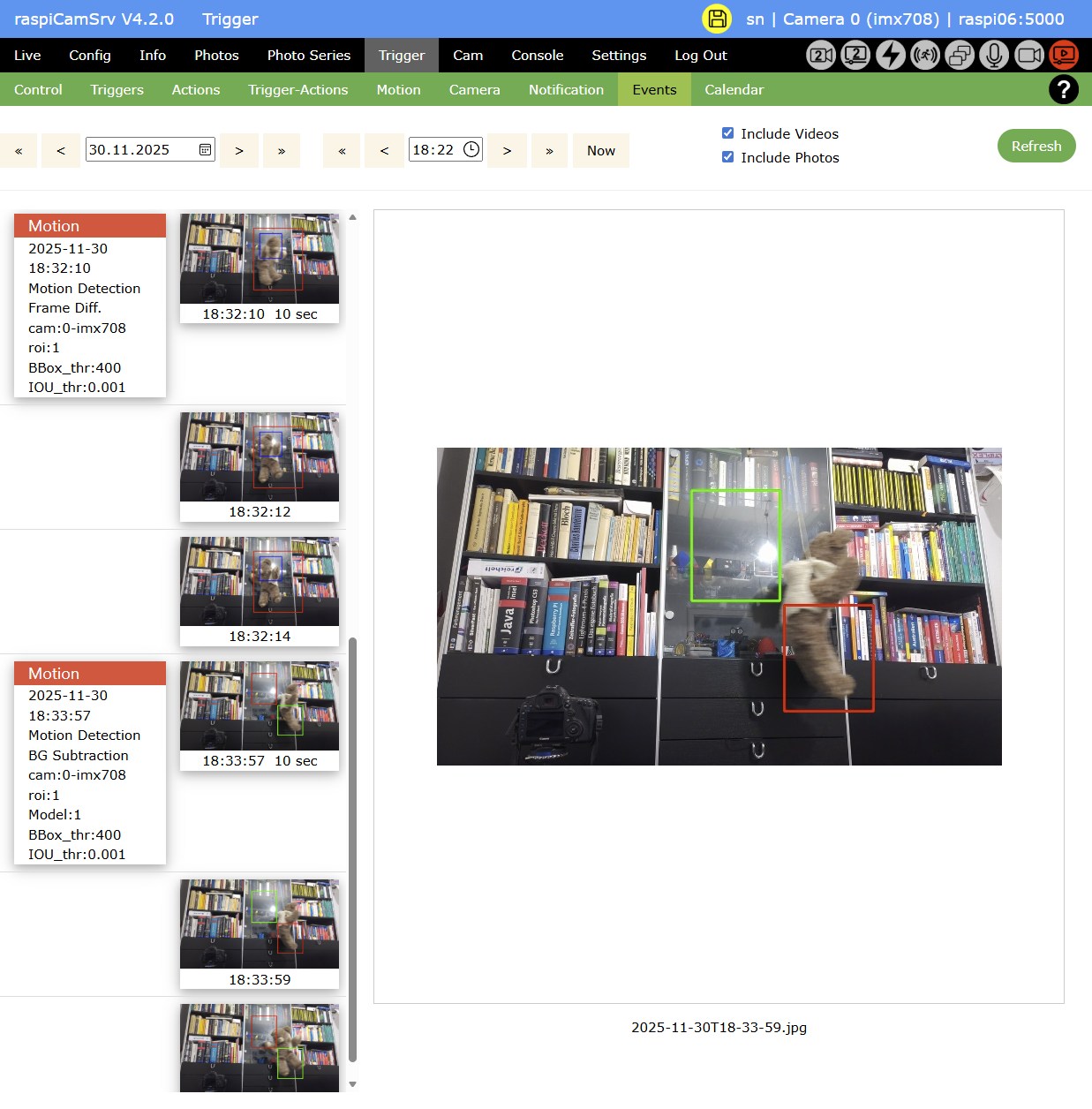This screenshot has width=1092, height=1109.
Task: Click the yellow save configuration icon
Action: [717, 19]
